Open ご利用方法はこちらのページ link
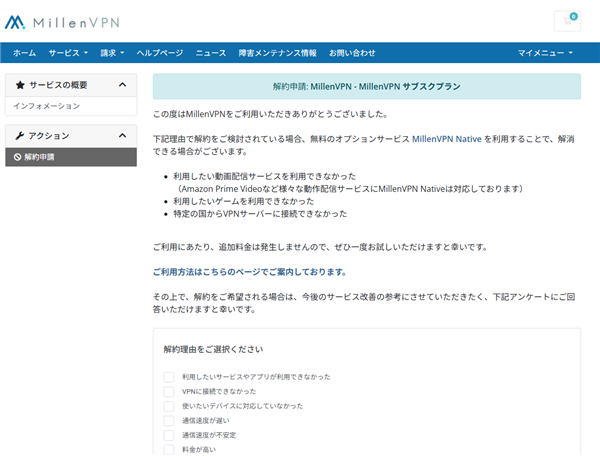Viewport: 600px width, 456px height. click(249, 272)
